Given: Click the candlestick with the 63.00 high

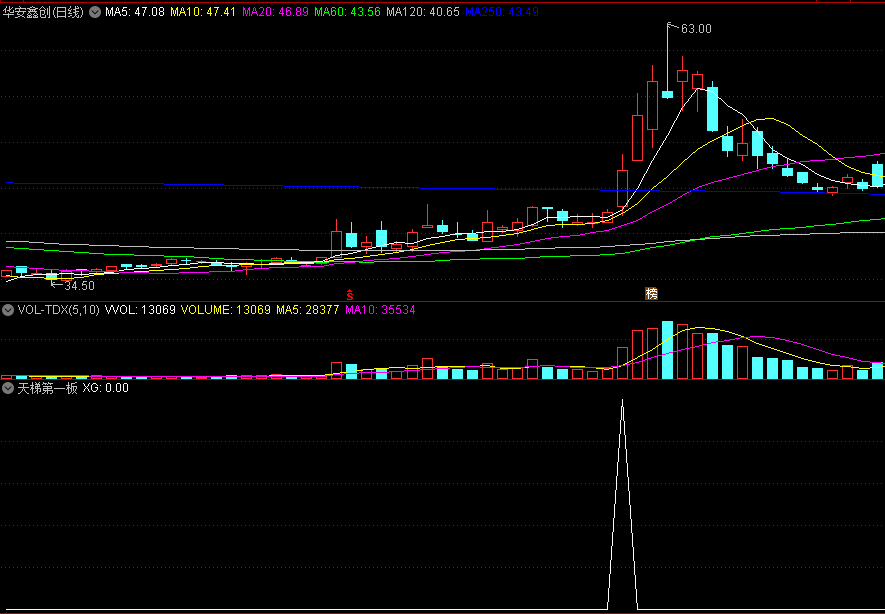Looking at the screenshot, I should [x=667, y=61].
